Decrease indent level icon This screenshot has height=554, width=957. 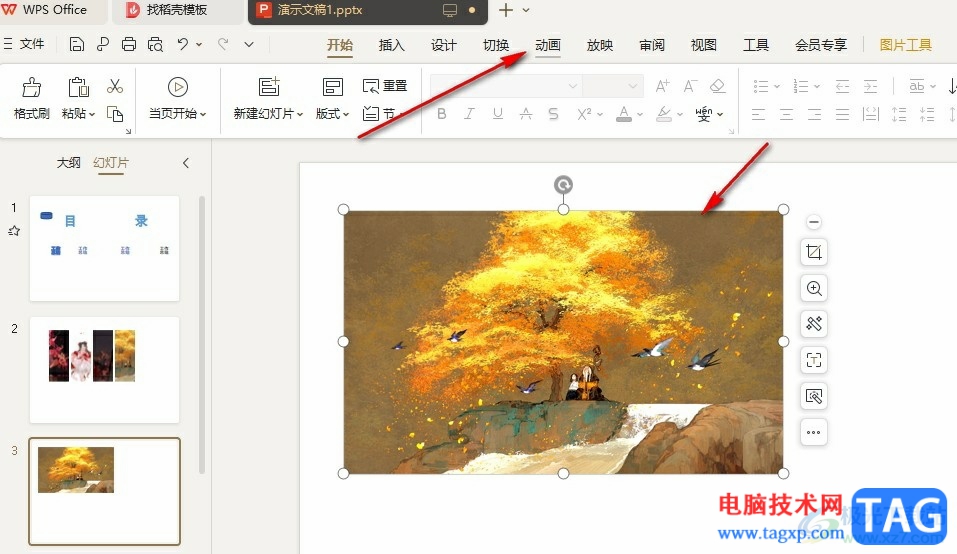click(842, 87)
